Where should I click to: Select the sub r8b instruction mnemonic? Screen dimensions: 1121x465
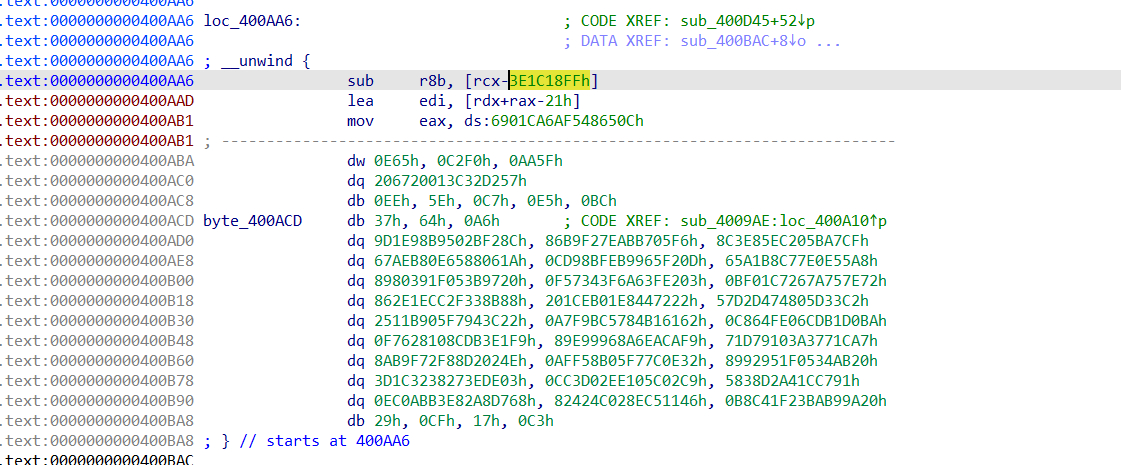point(360,81)
